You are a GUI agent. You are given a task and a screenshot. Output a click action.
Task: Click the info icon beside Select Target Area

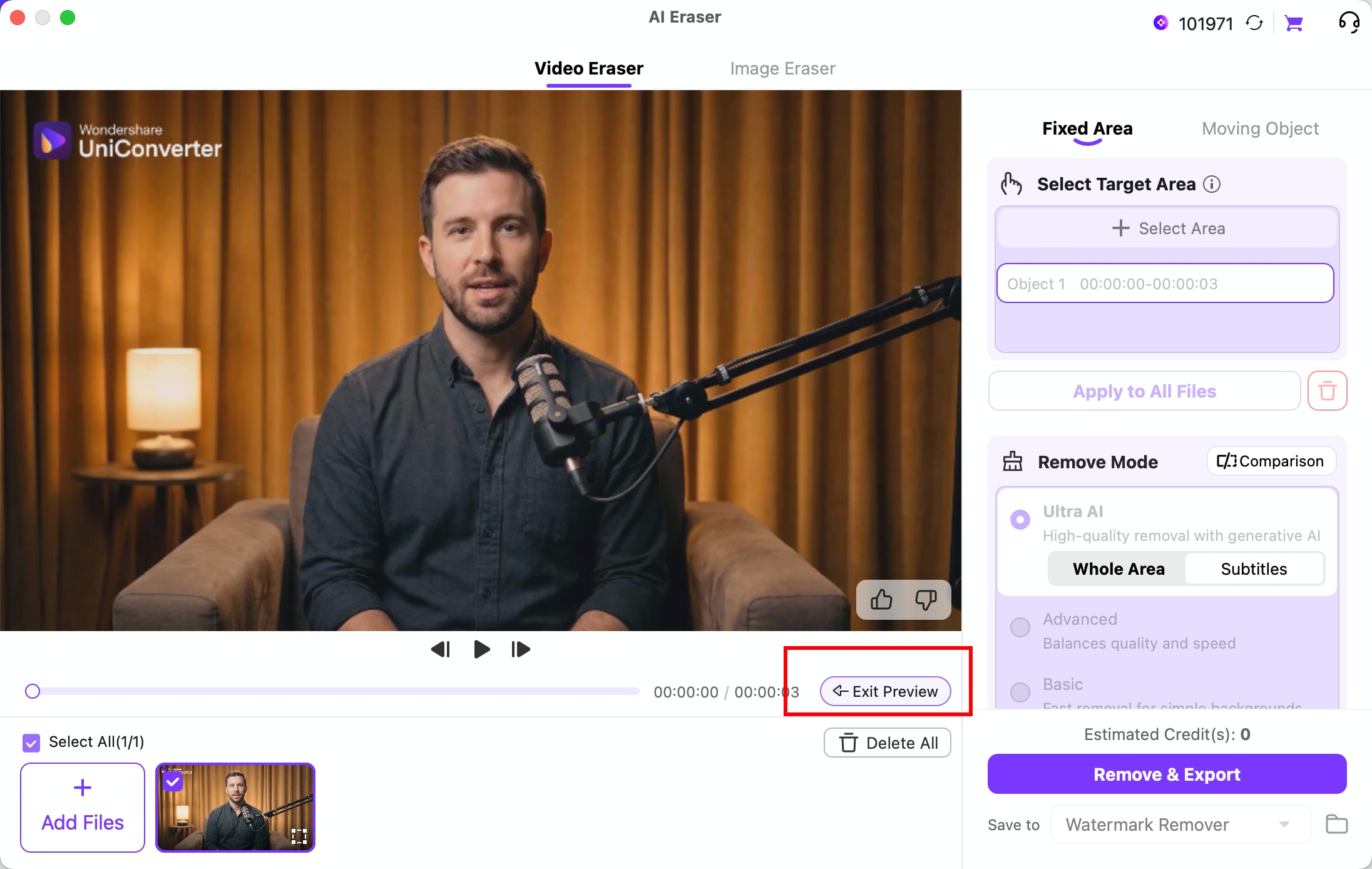point(1212,184)
